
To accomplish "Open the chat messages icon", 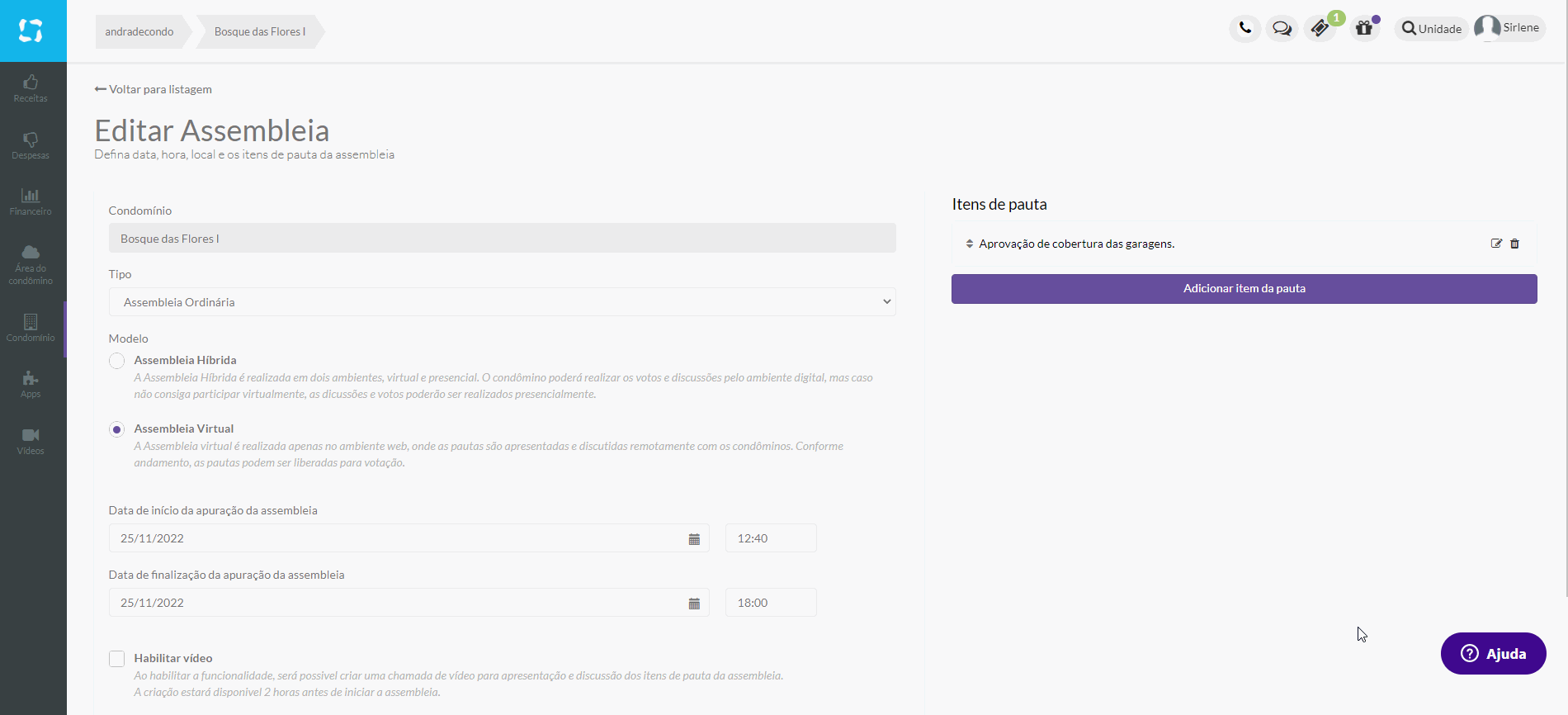I will (1282, 29).
